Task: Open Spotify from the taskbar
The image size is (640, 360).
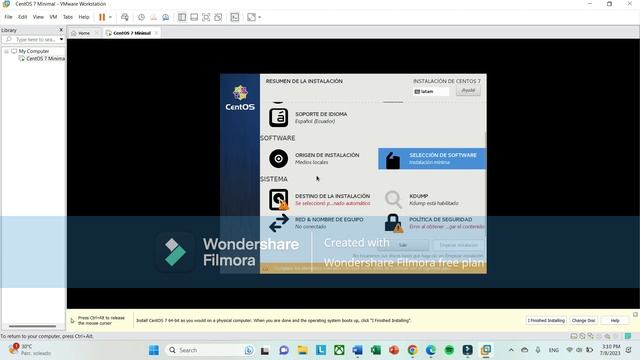Action: tap(449, 350)
